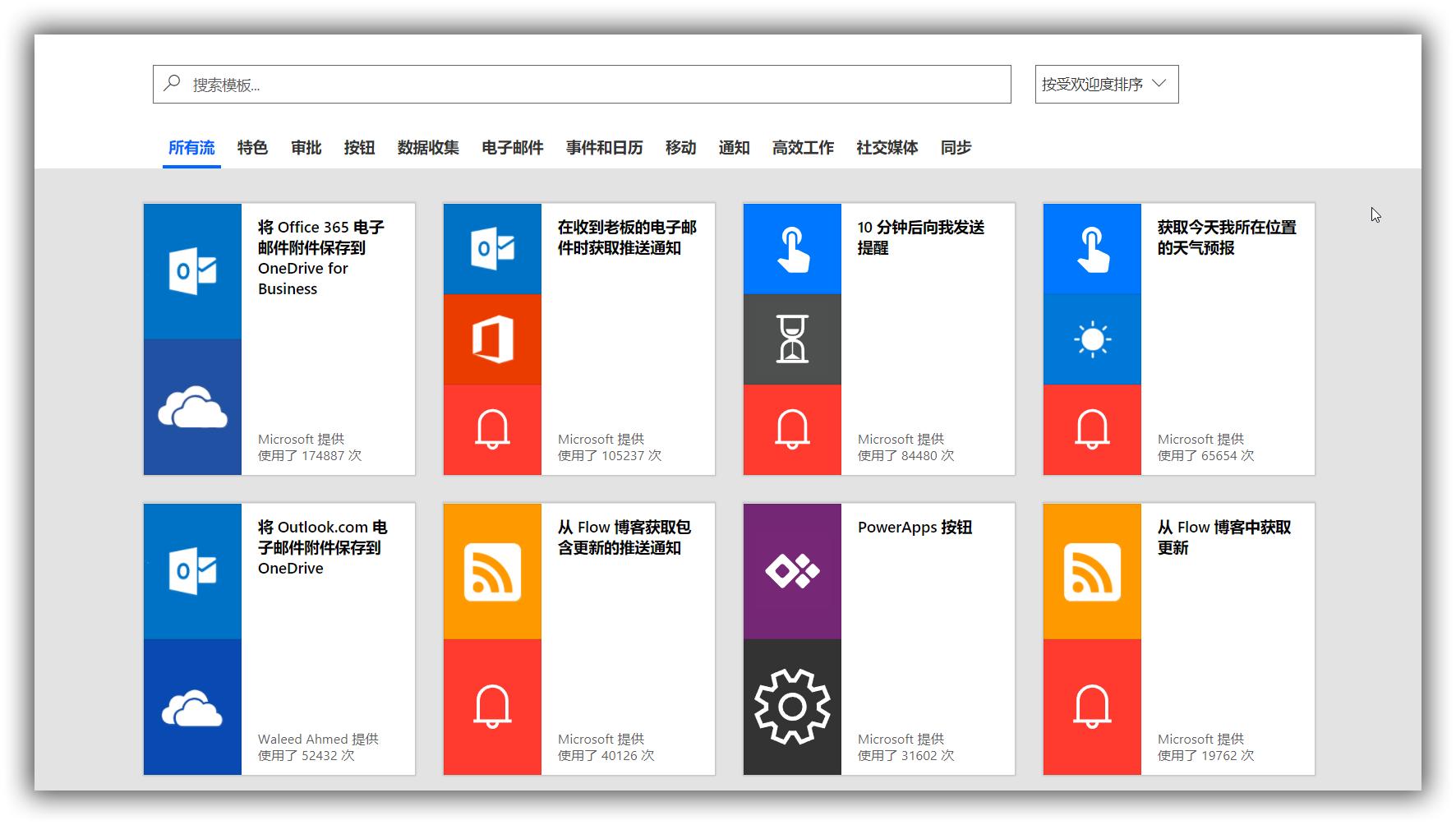Image resolution: width=1456 pixels, height=825 pixels.
Task: Select the 通知 tab
Action: (734, 148)
